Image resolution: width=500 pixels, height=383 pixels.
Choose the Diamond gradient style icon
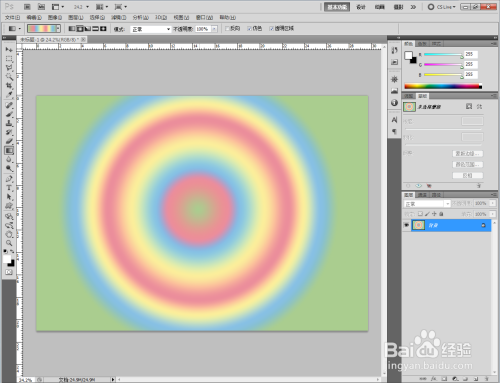click(x=103, y=29)
